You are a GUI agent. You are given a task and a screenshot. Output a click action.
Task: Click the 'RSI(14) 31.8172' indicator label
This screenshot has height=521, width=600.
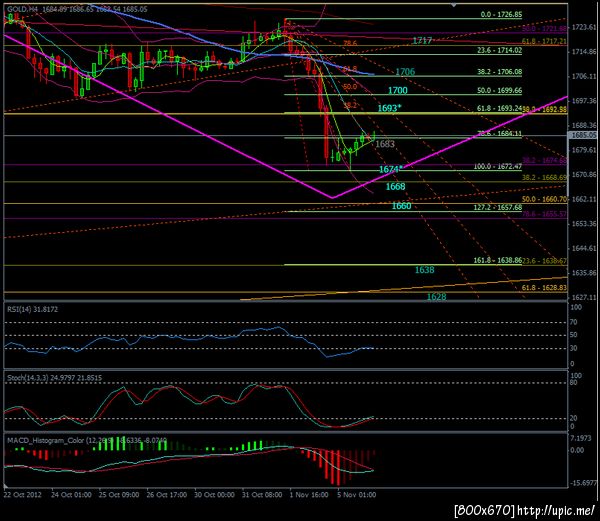click(x=33, y=309)
